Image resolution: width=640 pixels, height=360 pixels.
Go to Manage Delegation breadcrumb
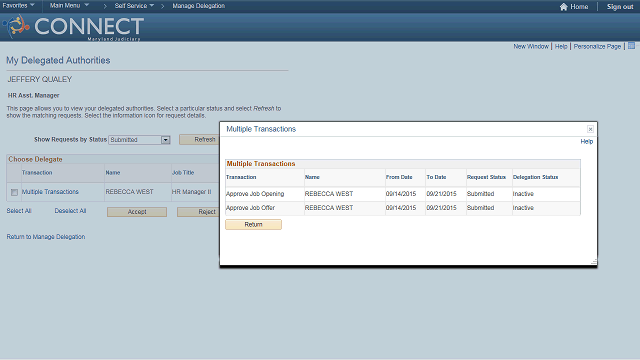tap(198, 6)
